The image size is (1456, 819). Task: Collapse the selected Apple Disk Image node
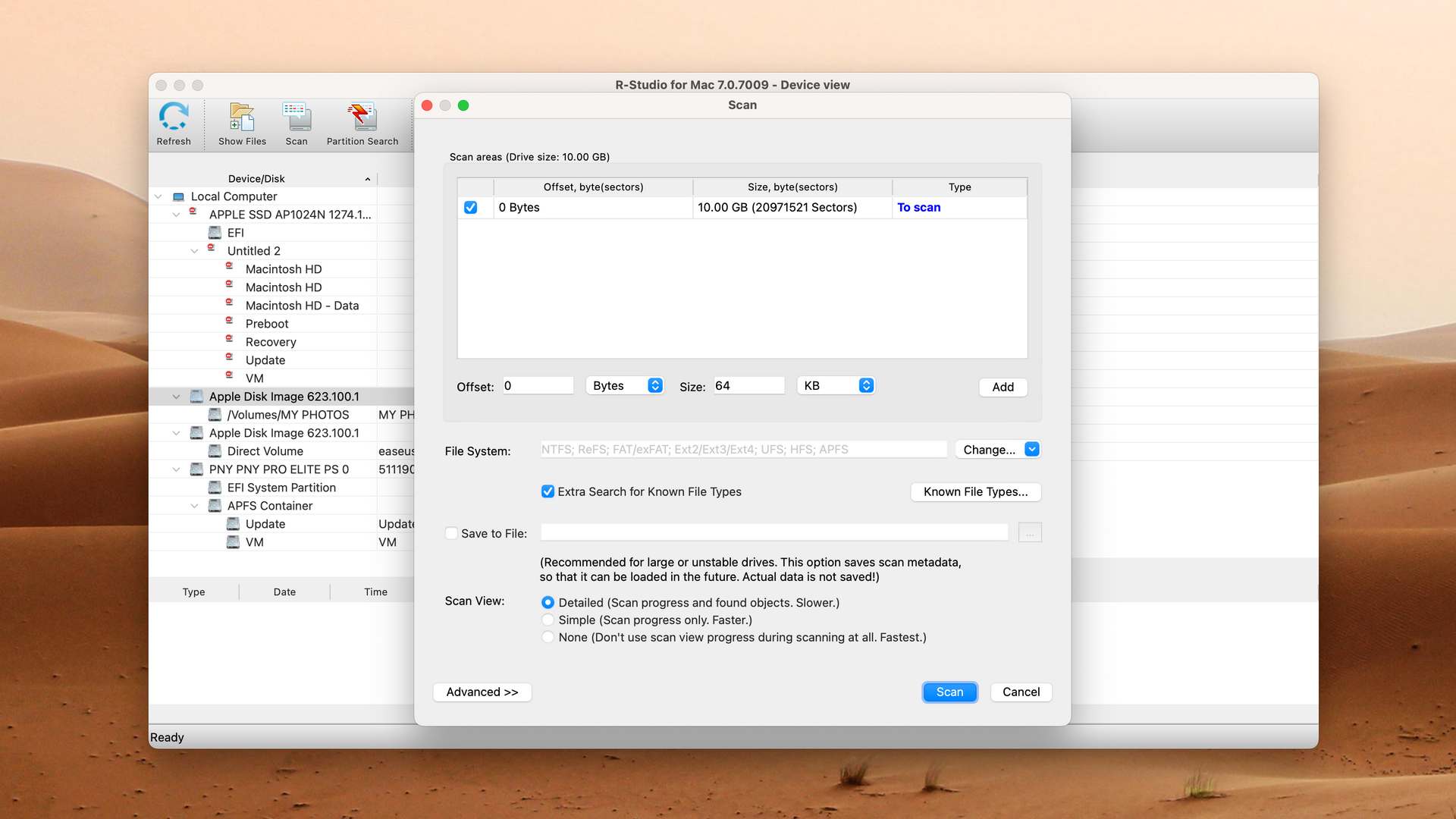pyautogui.click(x=176, y=397)
